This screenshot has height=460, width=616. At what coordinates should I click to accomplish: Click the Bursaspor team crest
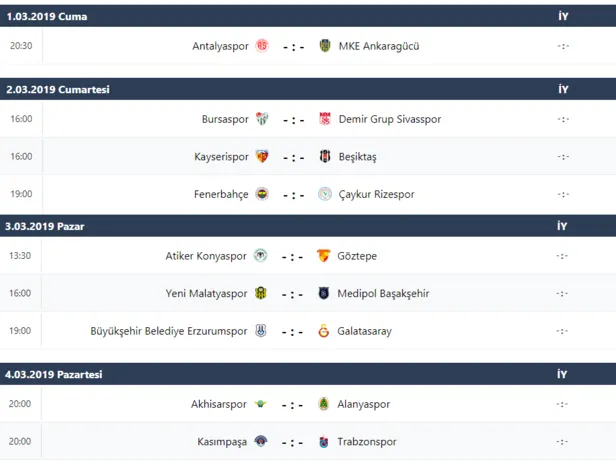click(262, 119)
